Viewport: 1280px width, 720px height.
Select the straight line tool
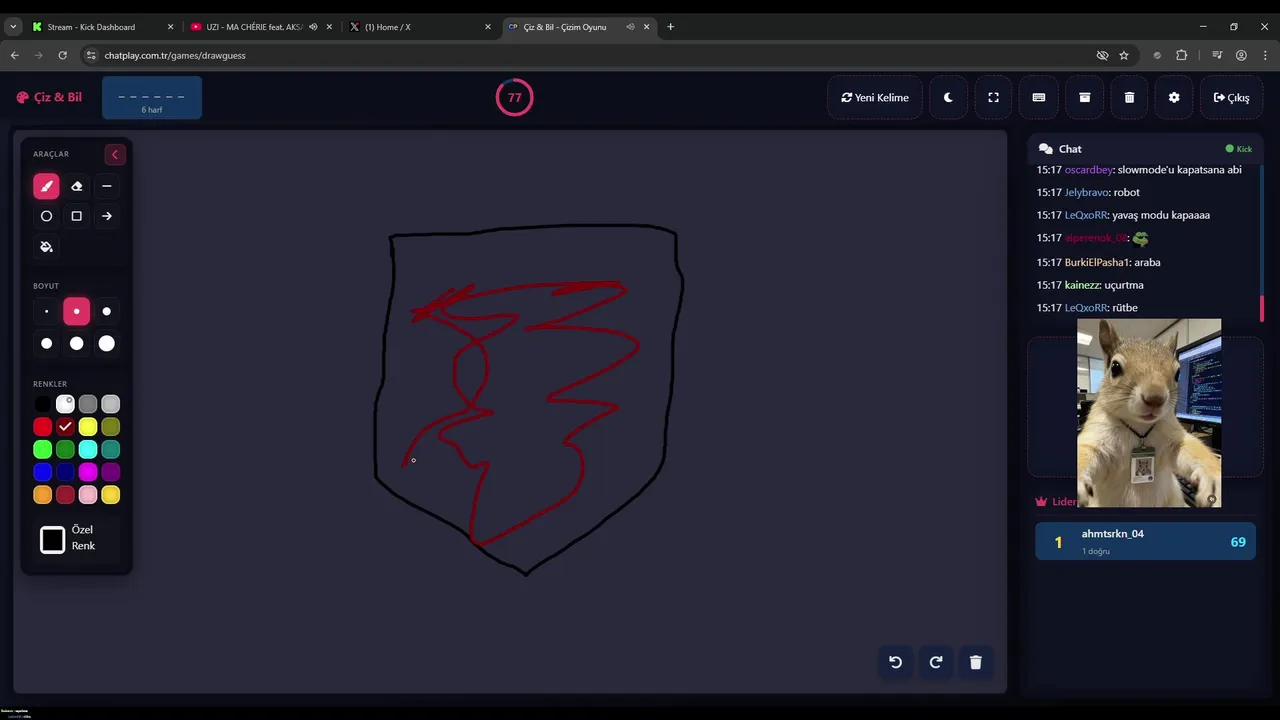107,186
